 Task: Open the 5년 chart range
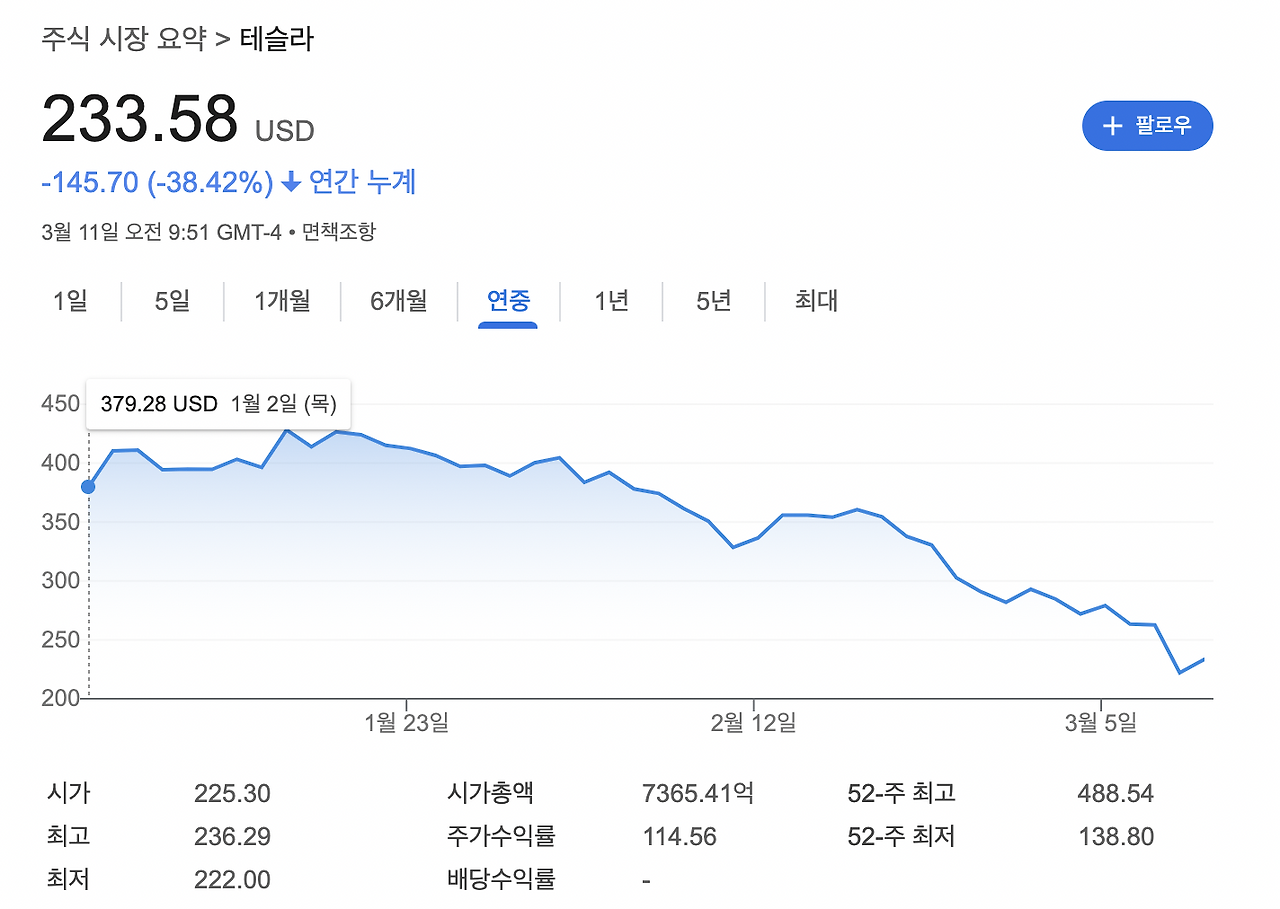pyautogui.click(x=711, y=301)
